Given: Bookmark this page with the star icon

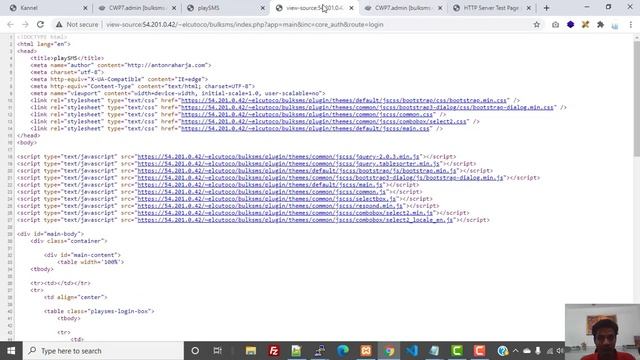Looking at the screenshot, I should click(536, 24).
